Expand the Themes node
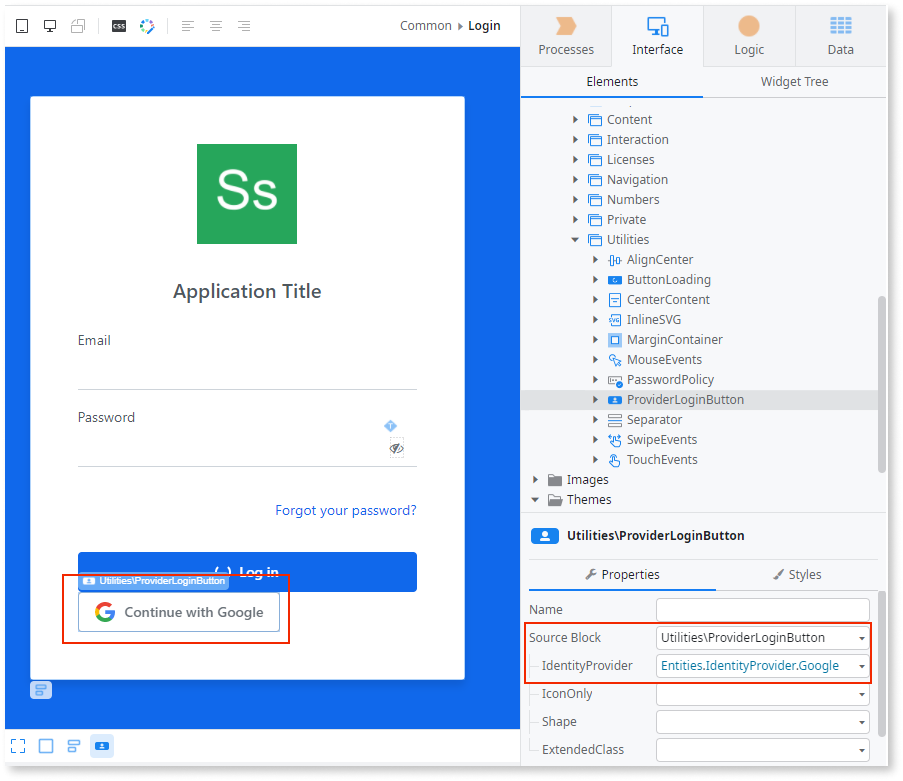The height and width of the screenshot is (781, 903). pyautogui.click(x=536, y=499)
